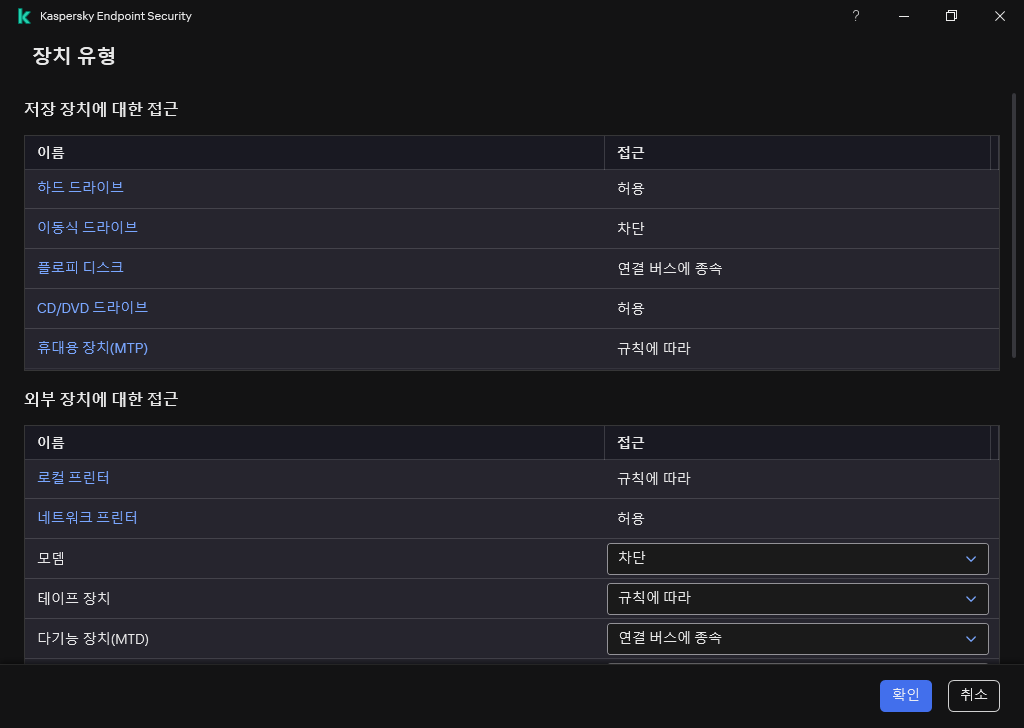Open 휴대용 장치(MTP) settings
The height and width of the screenshot is (728, 1024).
pos(92,348)
